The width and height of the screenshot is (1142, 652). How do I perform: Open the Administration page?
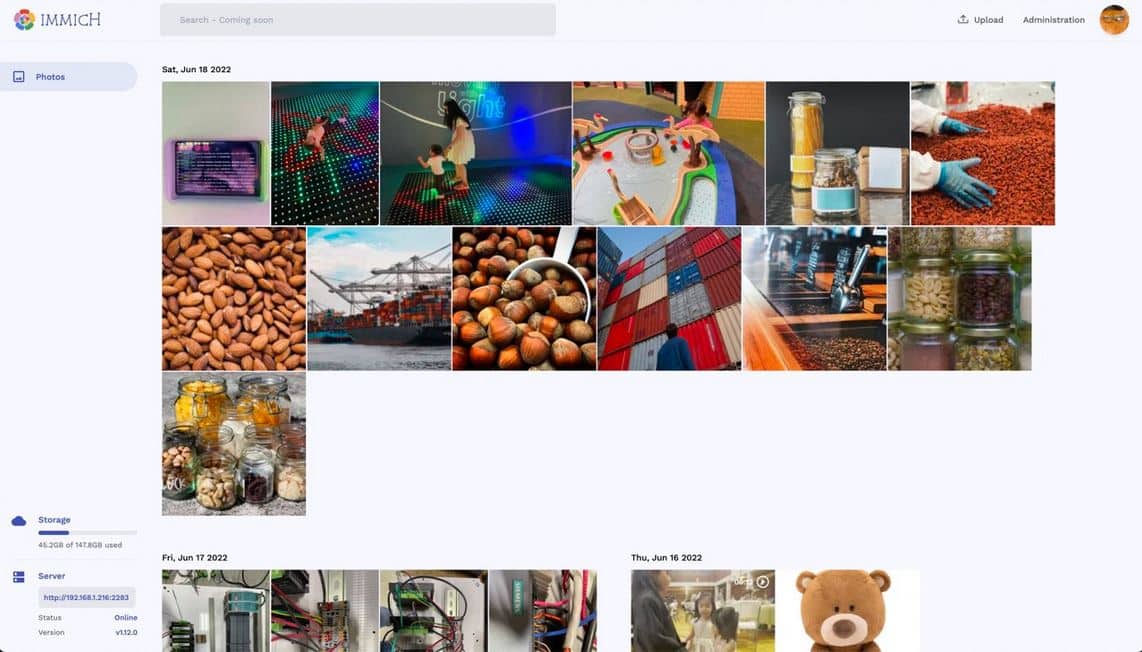(1053, 20)
